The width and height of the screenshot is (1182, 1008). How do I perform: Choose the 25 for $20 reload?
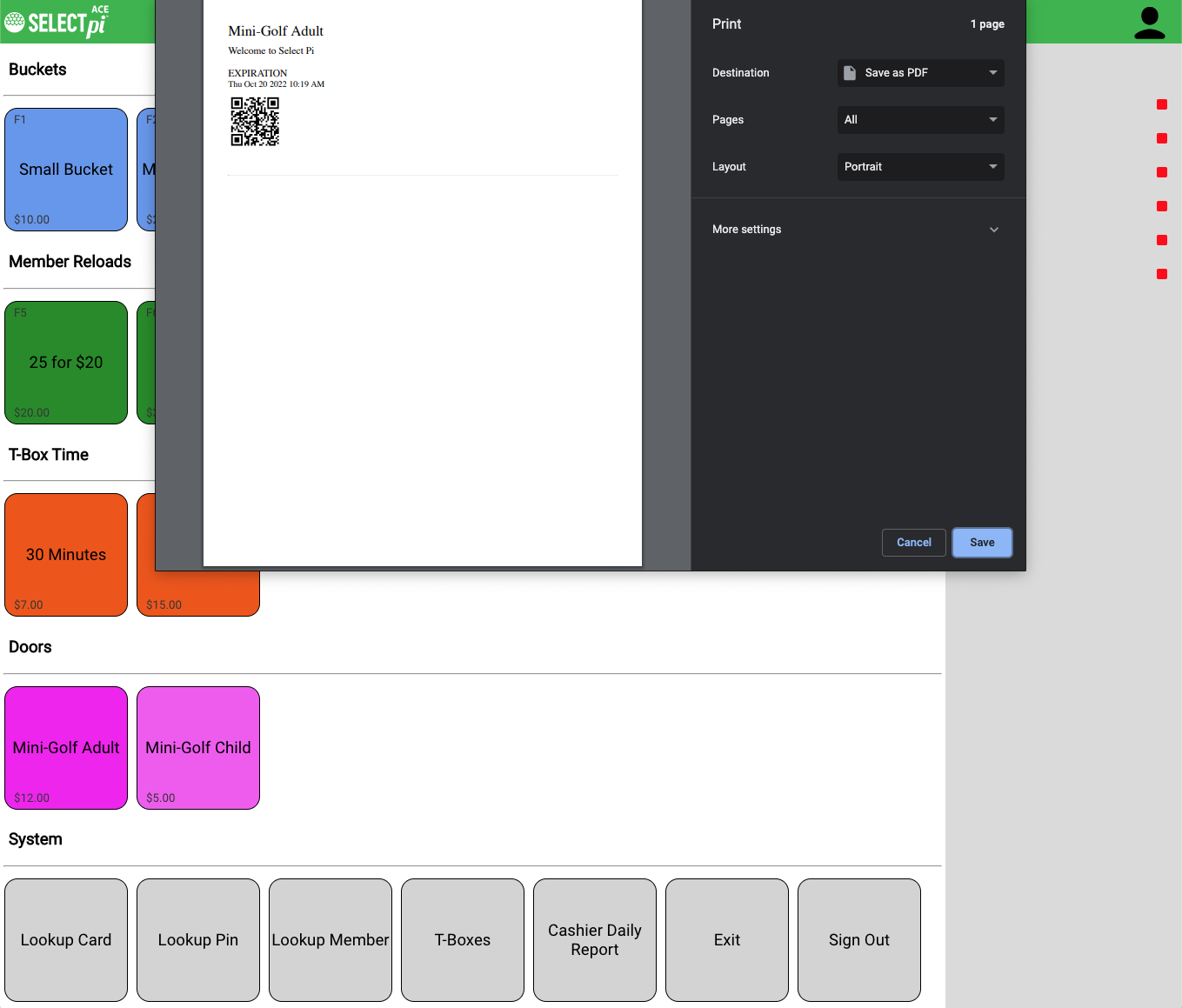[66, 363]
